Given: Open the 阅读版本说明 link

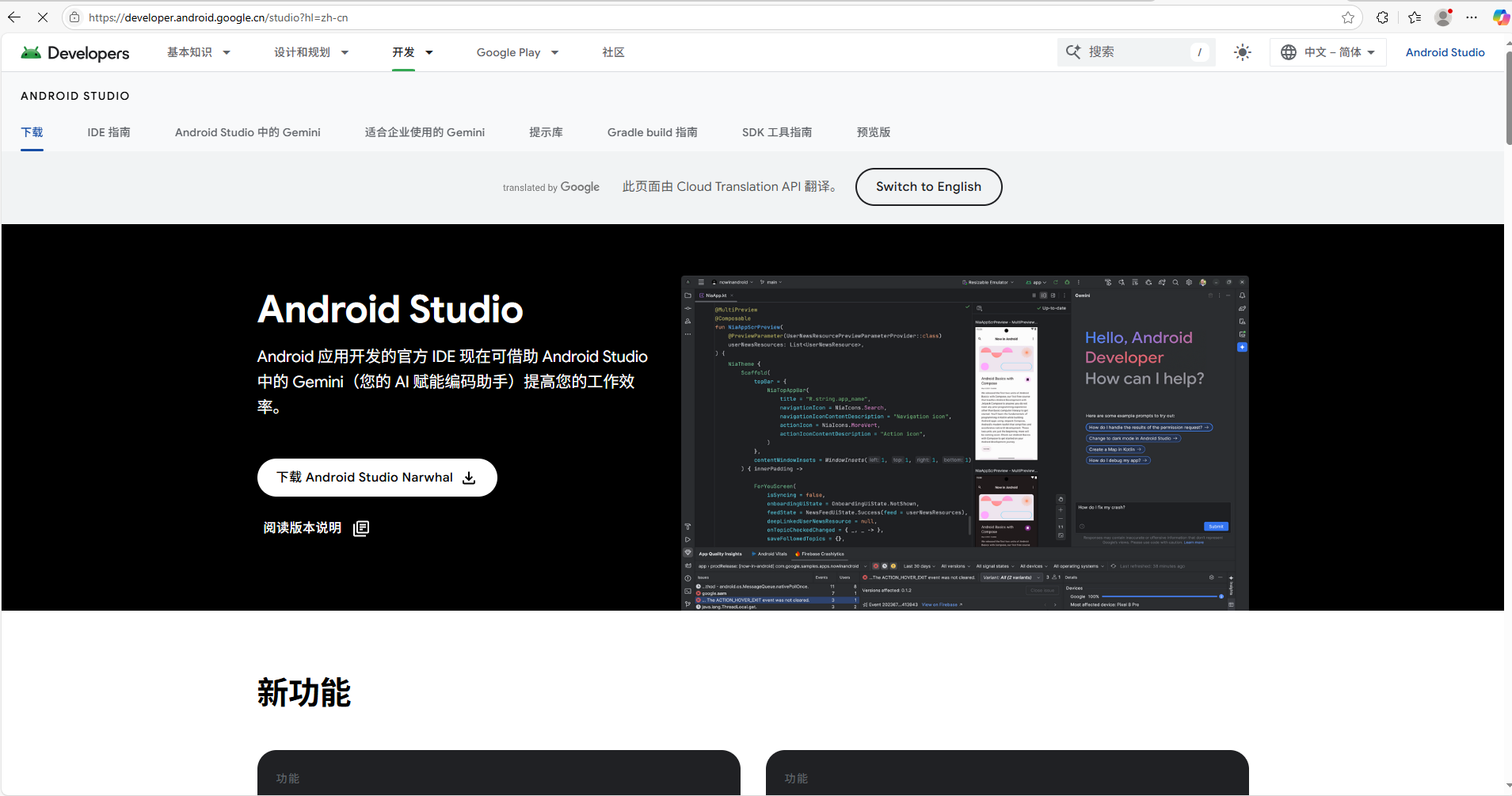Looking at the screenshot, I should pos(316,528).
